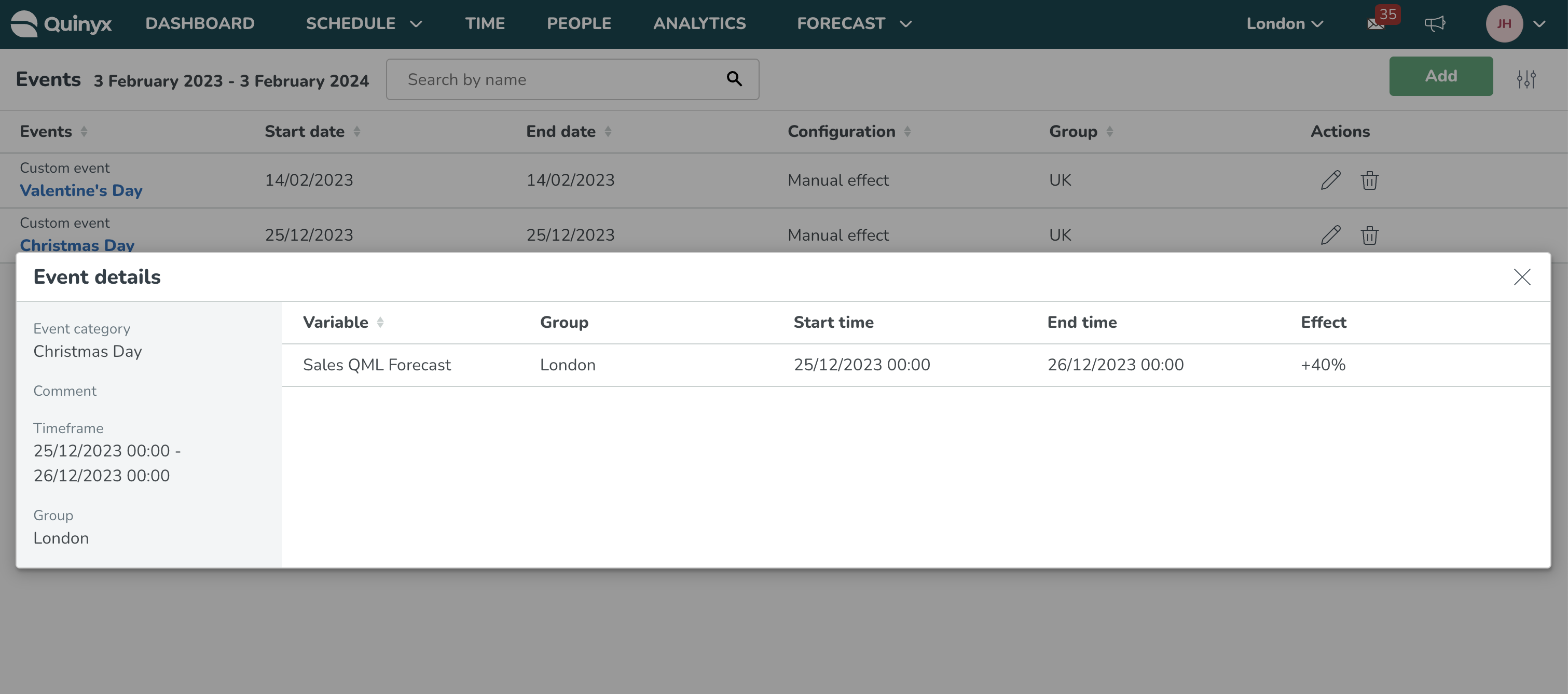This screenshot has width=1568, height=694.
Task: Focus the Search by name field
Action: tap(572, 79)
